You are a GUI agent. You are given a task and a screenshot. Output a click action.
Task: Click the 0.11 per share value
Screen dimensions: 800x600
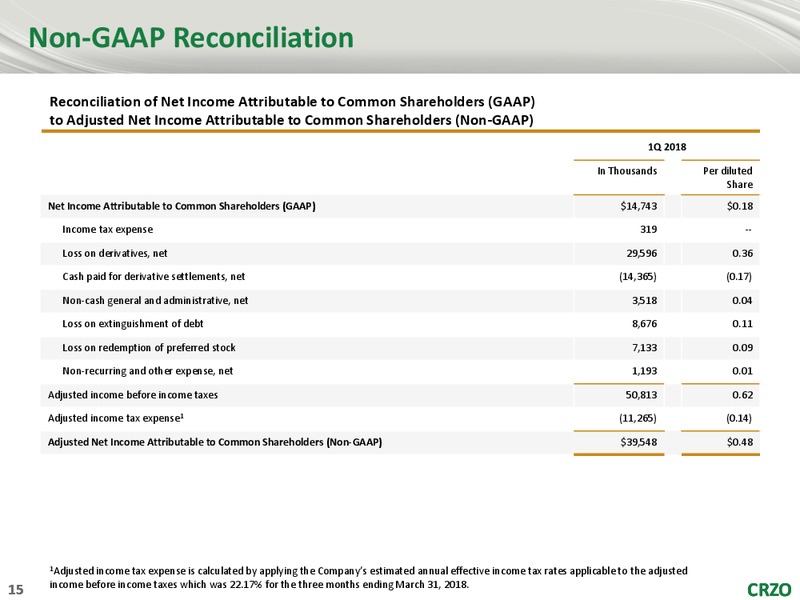742,324
